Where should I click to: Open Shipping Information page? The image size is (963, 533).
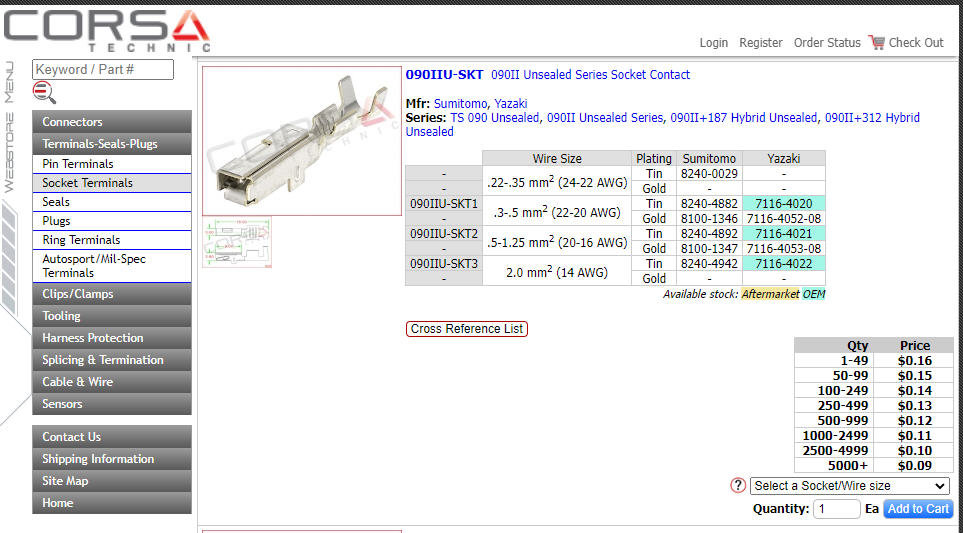coord(112,459)
